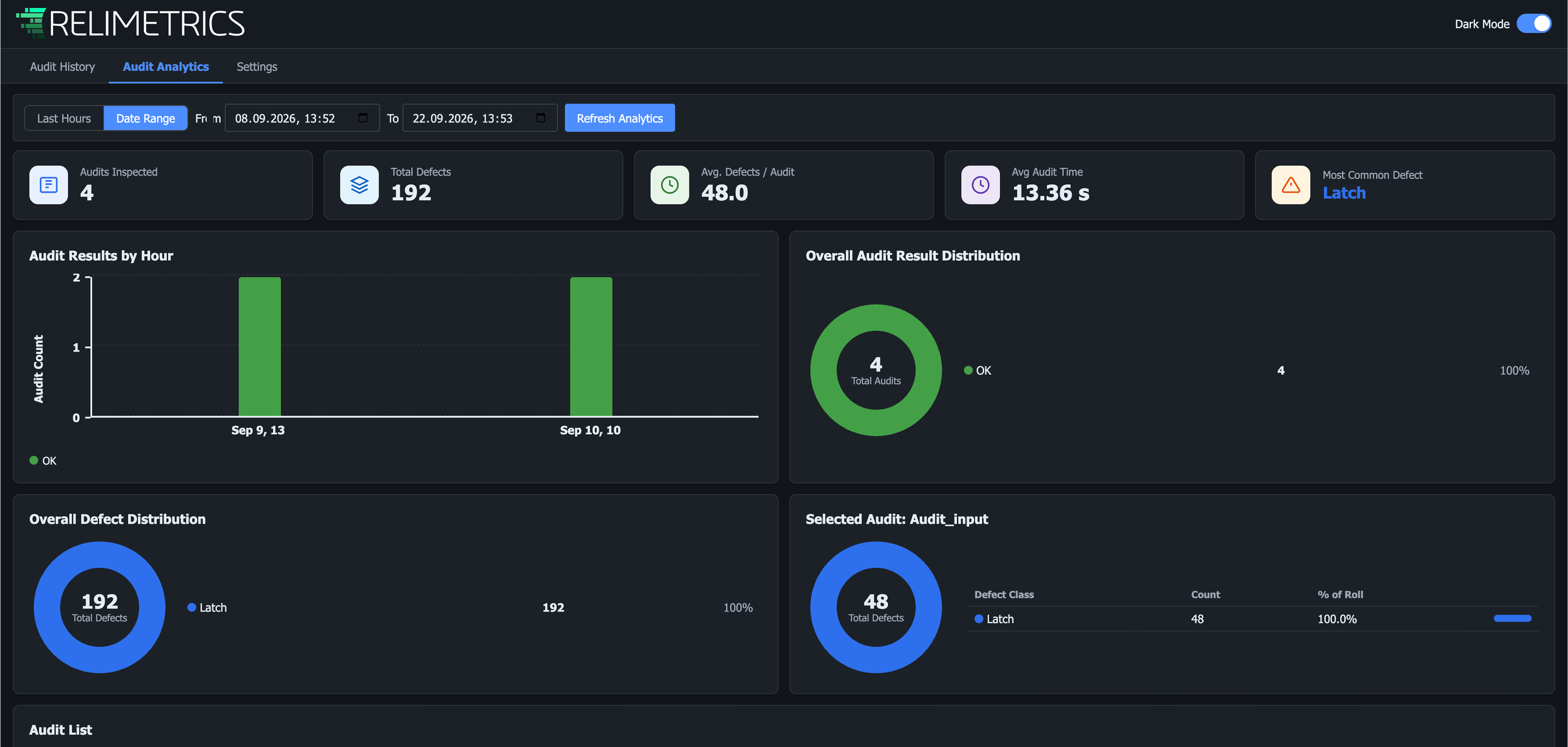The width and height of the screenshot is (1568, 747).
Task: Click the Audit List heading
Action: [x=60, y=729]
